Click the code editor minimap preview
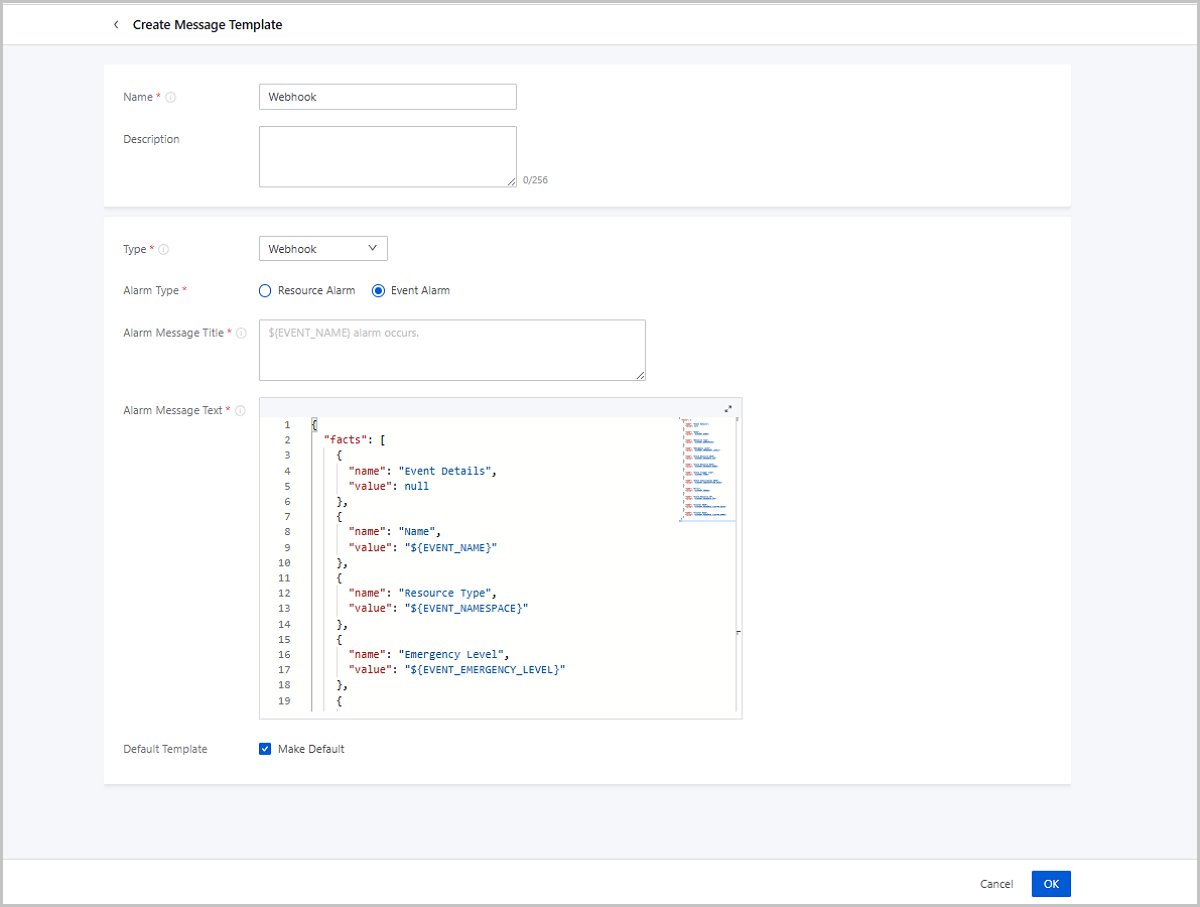The height and width of the screenshot is (907, 1200). point(707,469)
